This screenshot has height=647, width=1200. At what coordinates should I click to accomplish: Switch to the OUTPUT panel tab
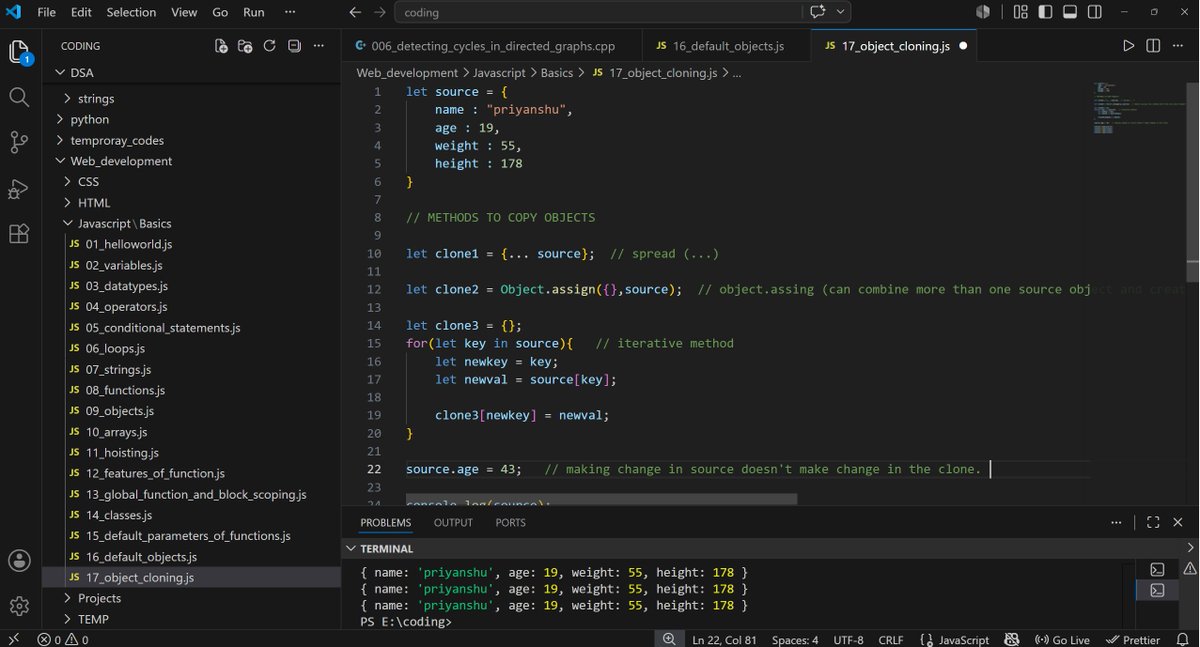(x=453, y=522)
